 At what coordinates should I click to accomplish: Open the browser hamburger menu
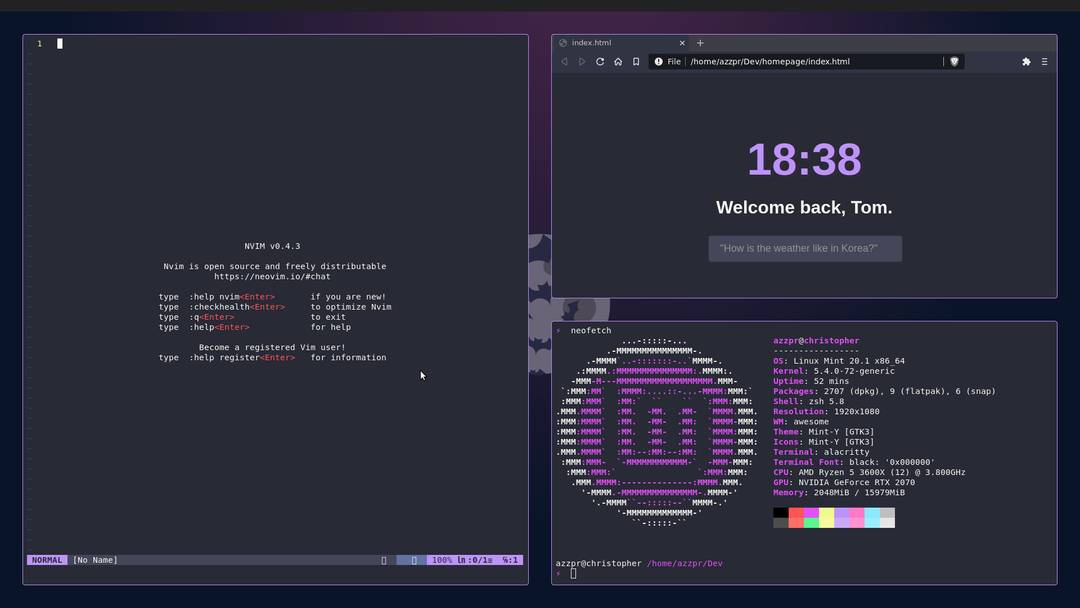coord(1045,61)
